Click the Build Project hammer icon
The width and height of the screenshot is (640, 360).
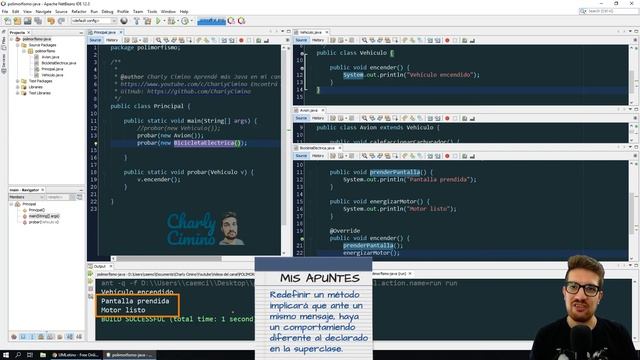tap(137, 21)
